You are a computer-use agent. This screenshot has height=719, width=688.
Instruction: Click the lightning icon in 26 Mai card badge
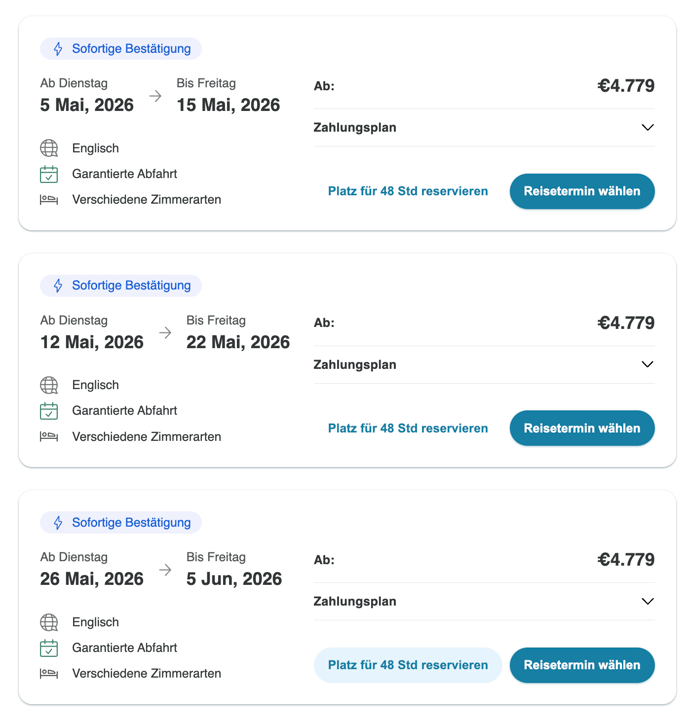58,522
